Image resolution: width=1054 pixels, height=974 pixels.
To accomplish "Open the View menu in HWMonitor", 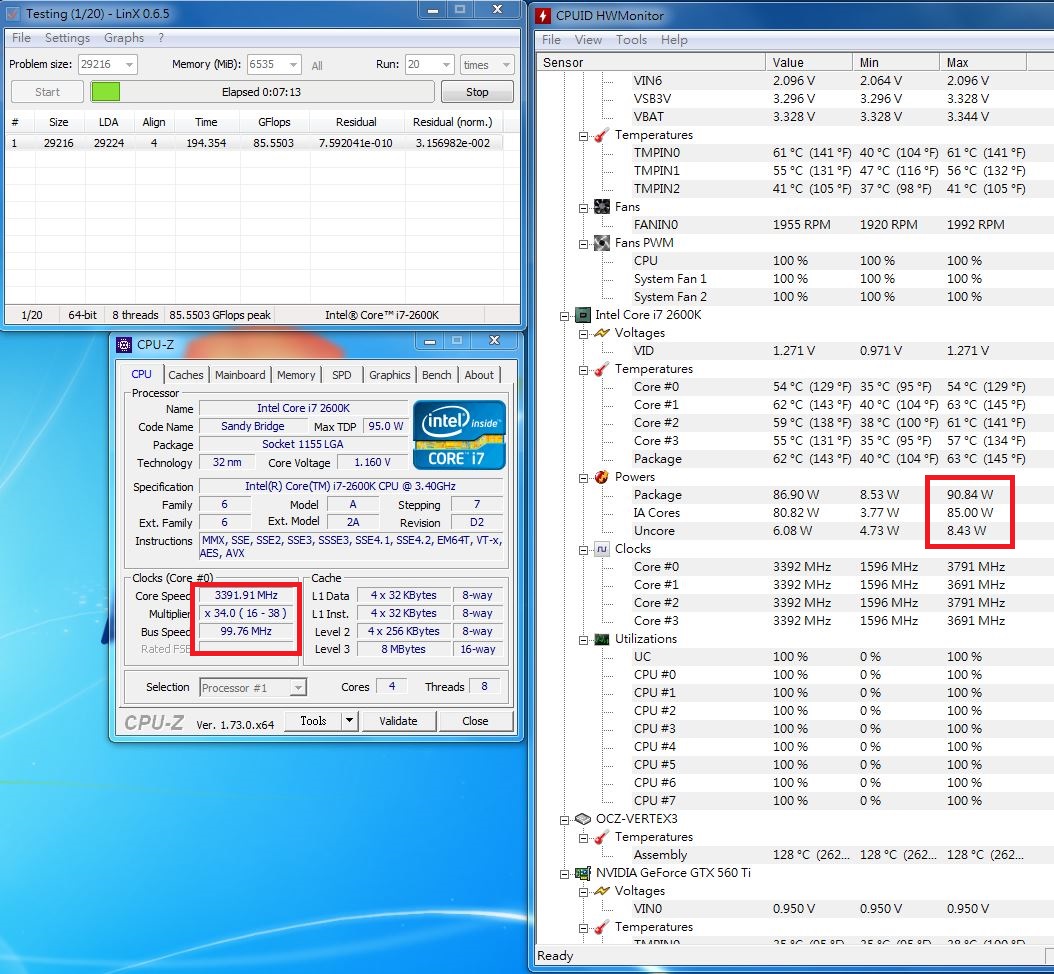I will coord(588,40).
